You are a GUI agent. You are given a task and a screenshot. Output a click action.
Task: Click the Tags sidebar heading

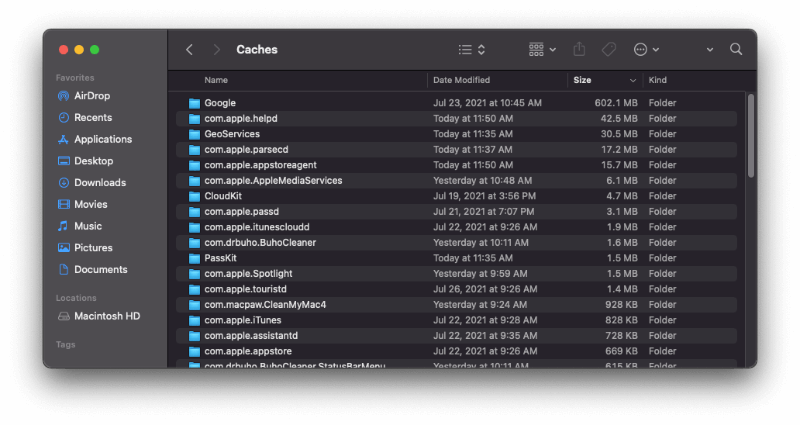[x=65, y=345]
